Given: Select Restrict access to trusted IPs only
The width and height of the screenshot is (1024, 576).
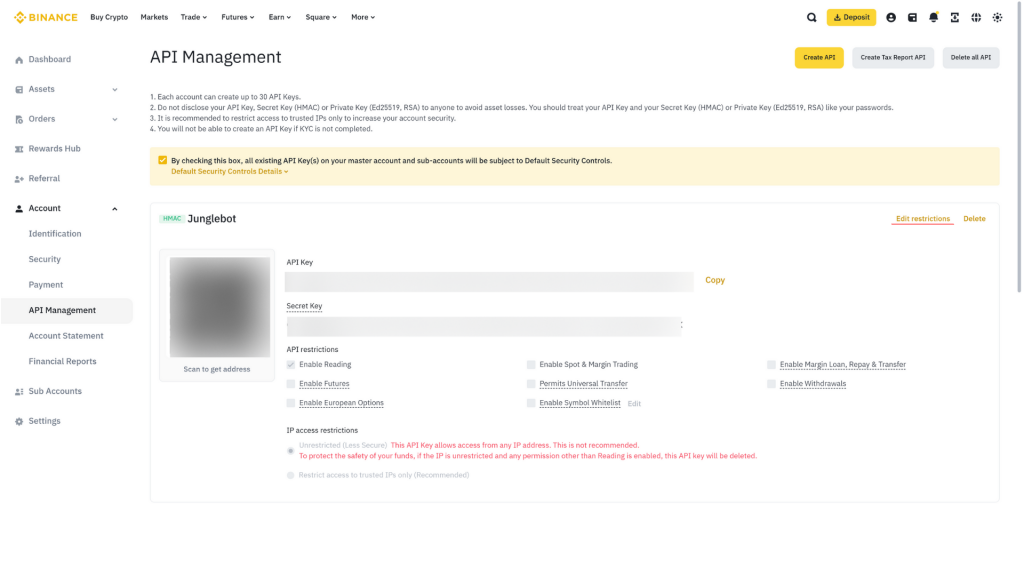Looking at the screenshot, I should 291,475.
